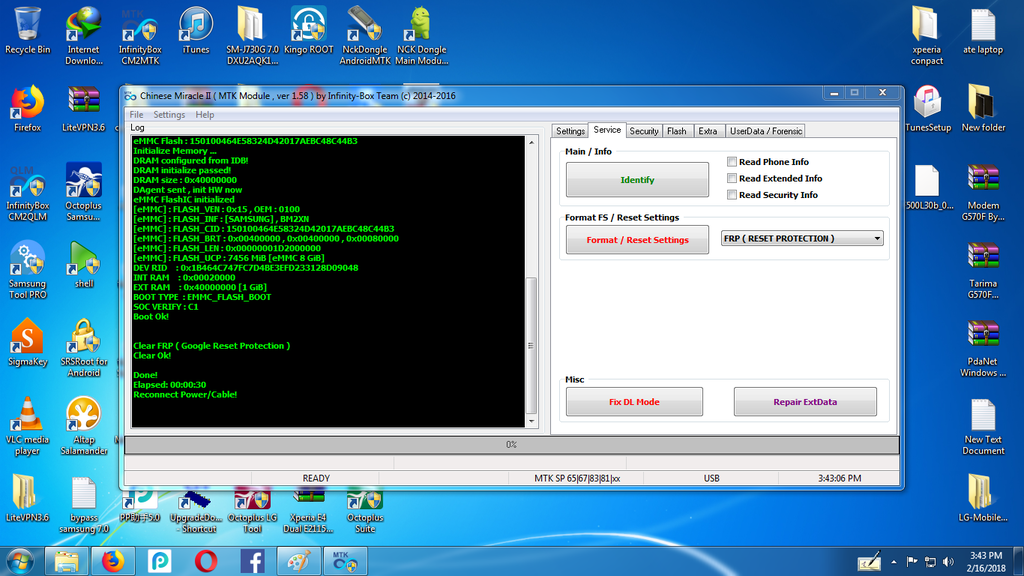Screen dimensions: 1024x576
Task: Click the Format / Reset Settings button
Action: coord(637,240)
